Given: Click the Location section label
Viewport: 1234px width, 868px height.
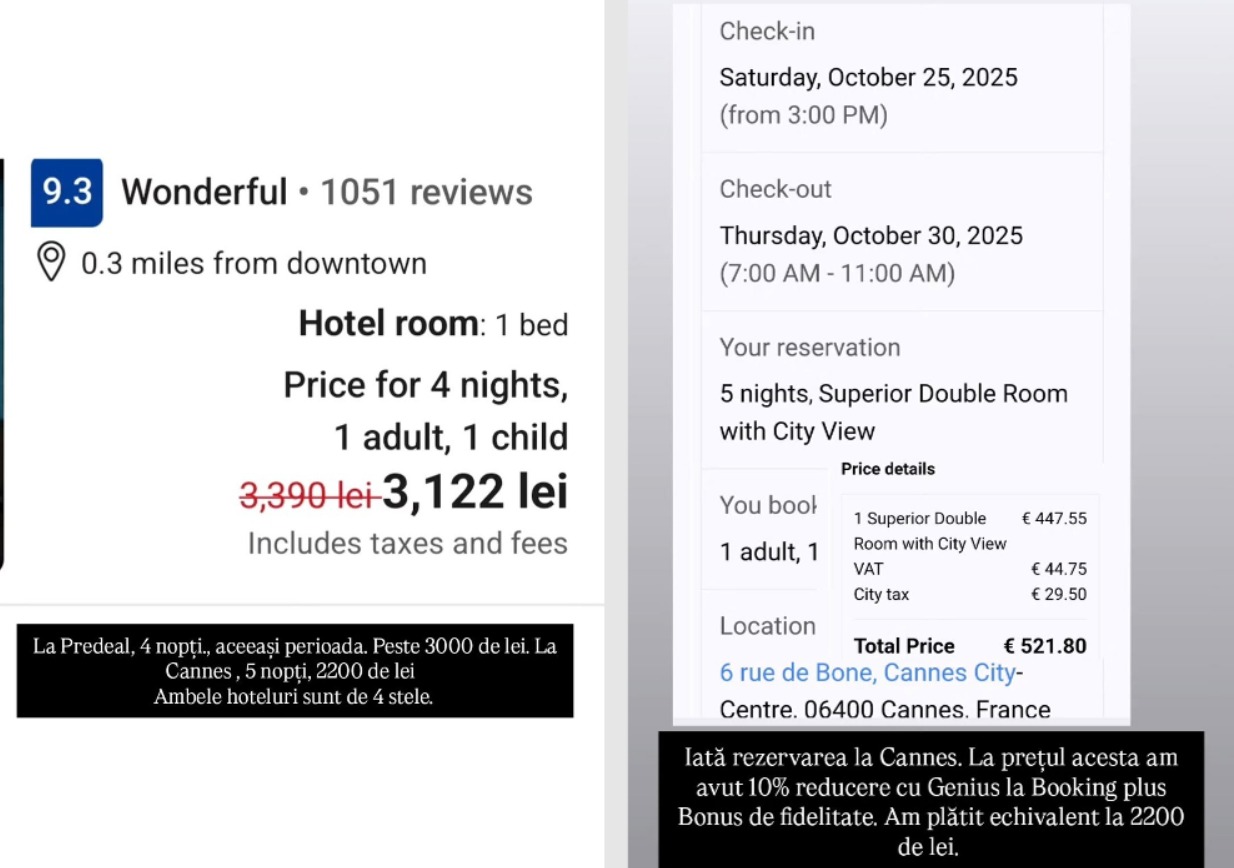Looking at the screenshot, I should (x=767, y=626).
